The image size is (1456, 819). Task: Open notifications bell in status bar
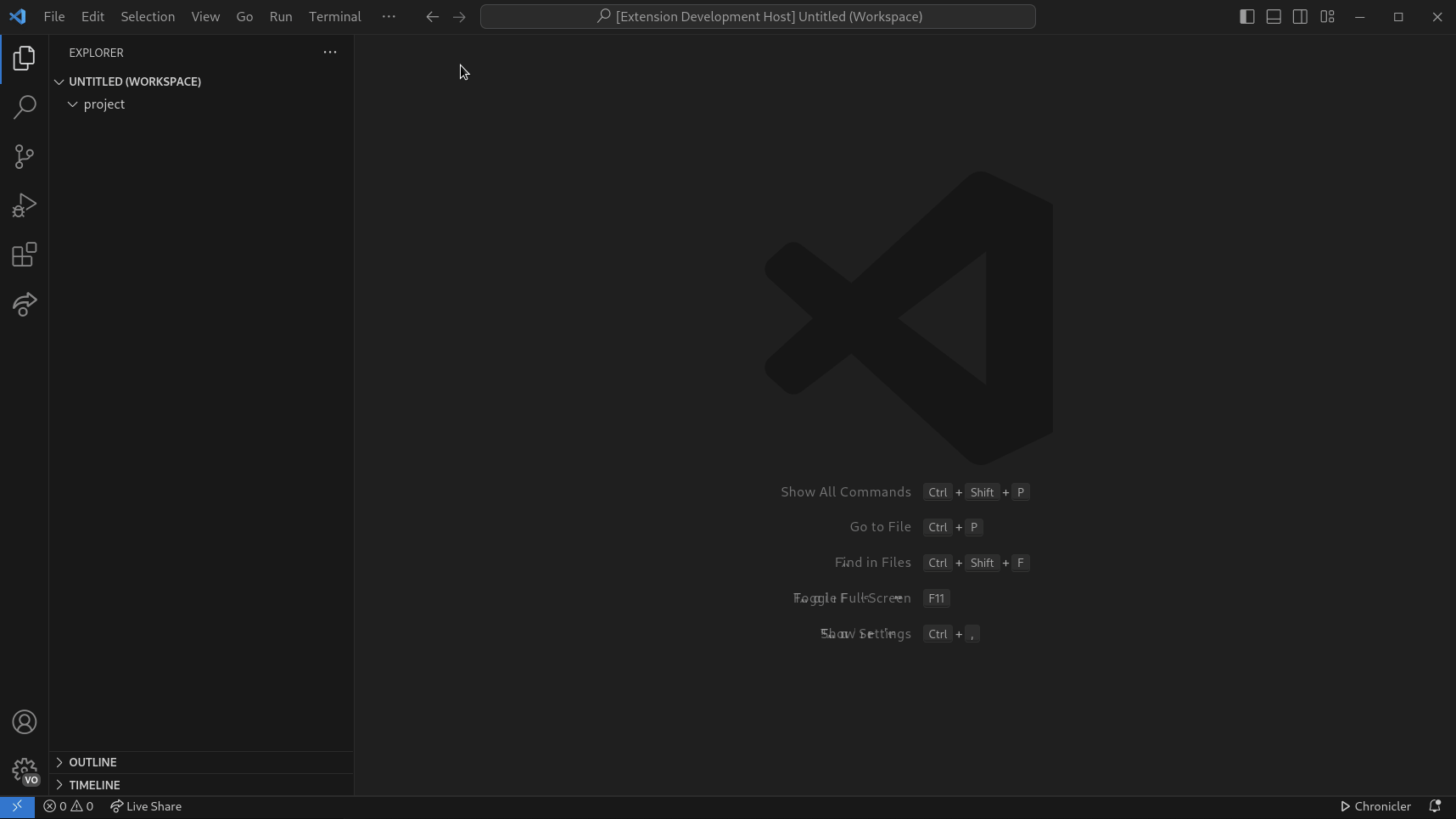coord(1435,806)
